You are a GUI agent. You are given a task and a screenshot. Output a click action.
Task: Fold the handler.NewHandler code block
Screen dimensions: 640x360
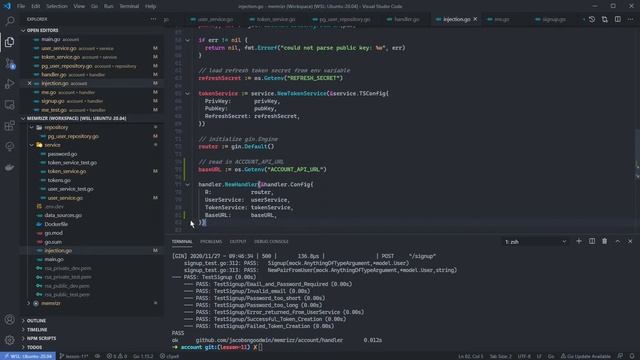[188, 184]
